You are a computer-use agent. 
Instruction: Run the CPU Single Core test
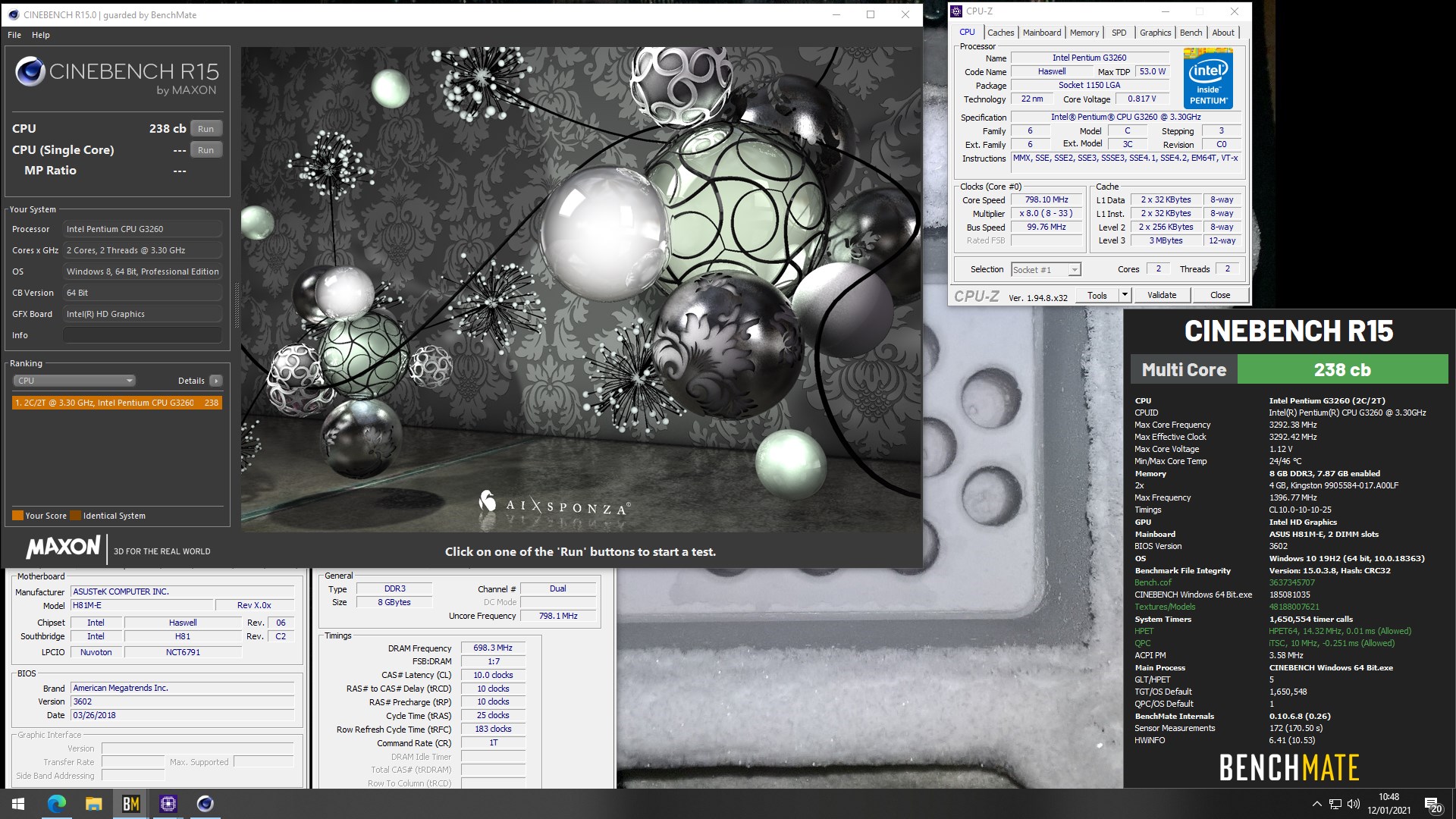point(206,150)
